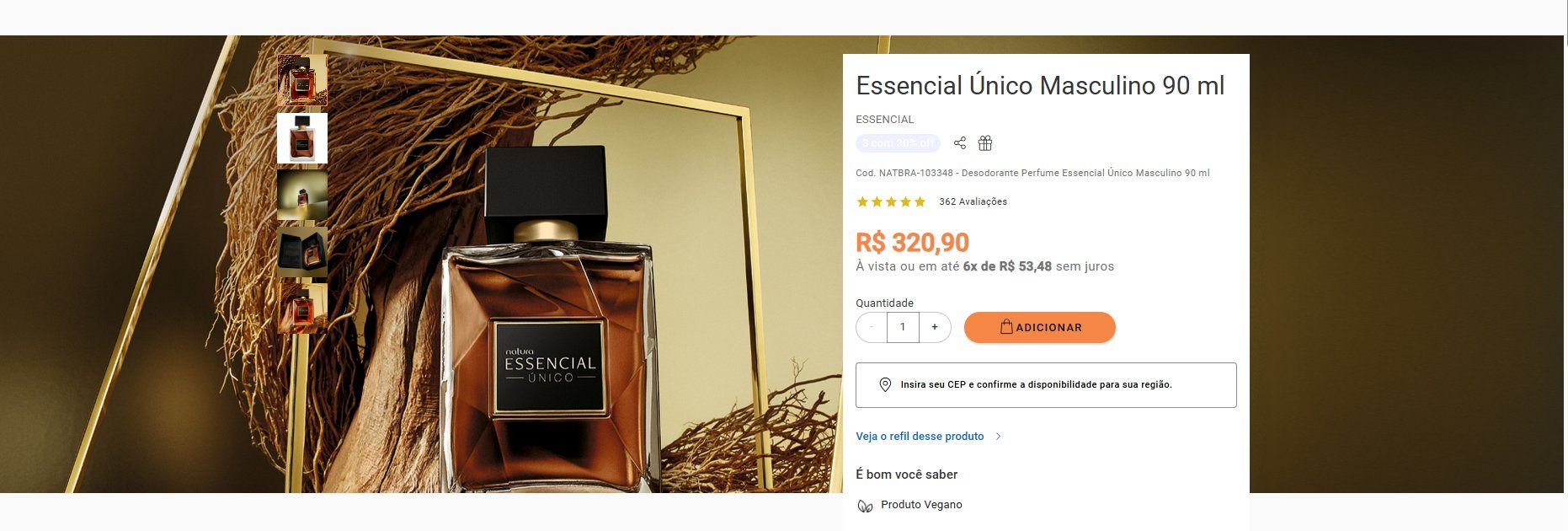This screenshot has height=531, width=1568.
Task: Select the second thumbnail with white background
Action: pos(302,138)
